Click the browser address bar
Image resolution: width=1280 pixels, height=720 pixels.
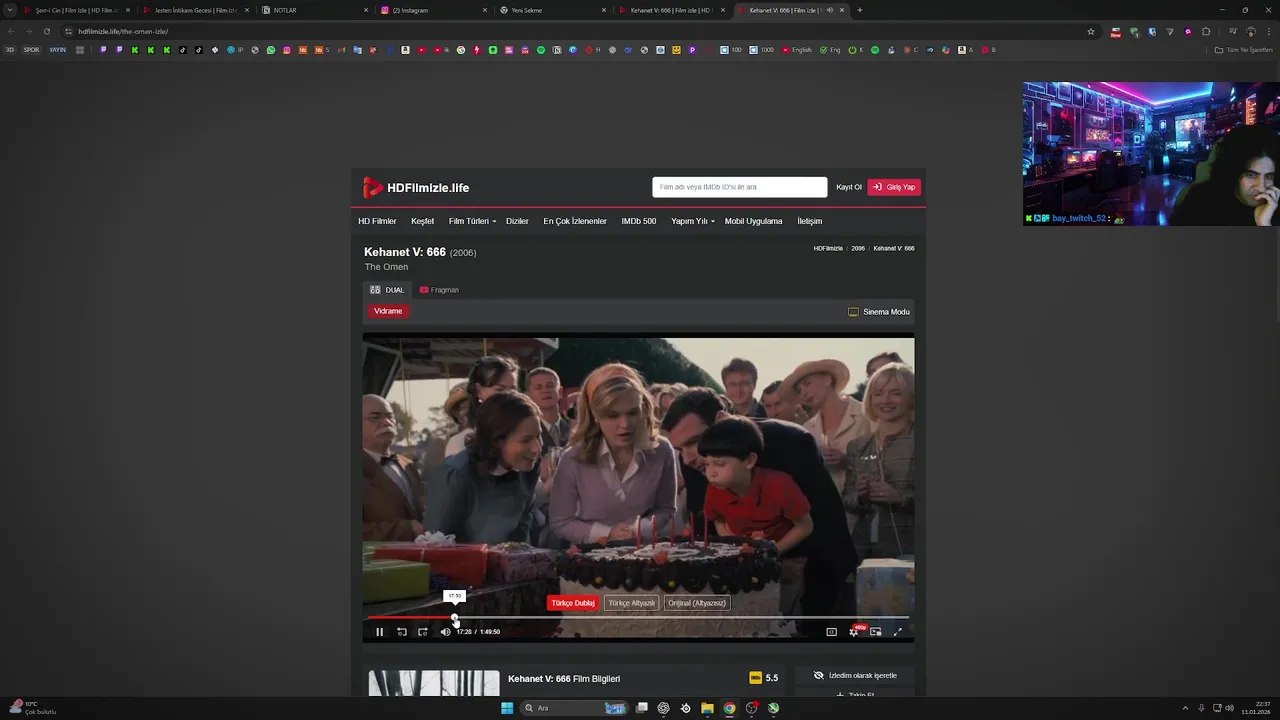coord(580,31)
